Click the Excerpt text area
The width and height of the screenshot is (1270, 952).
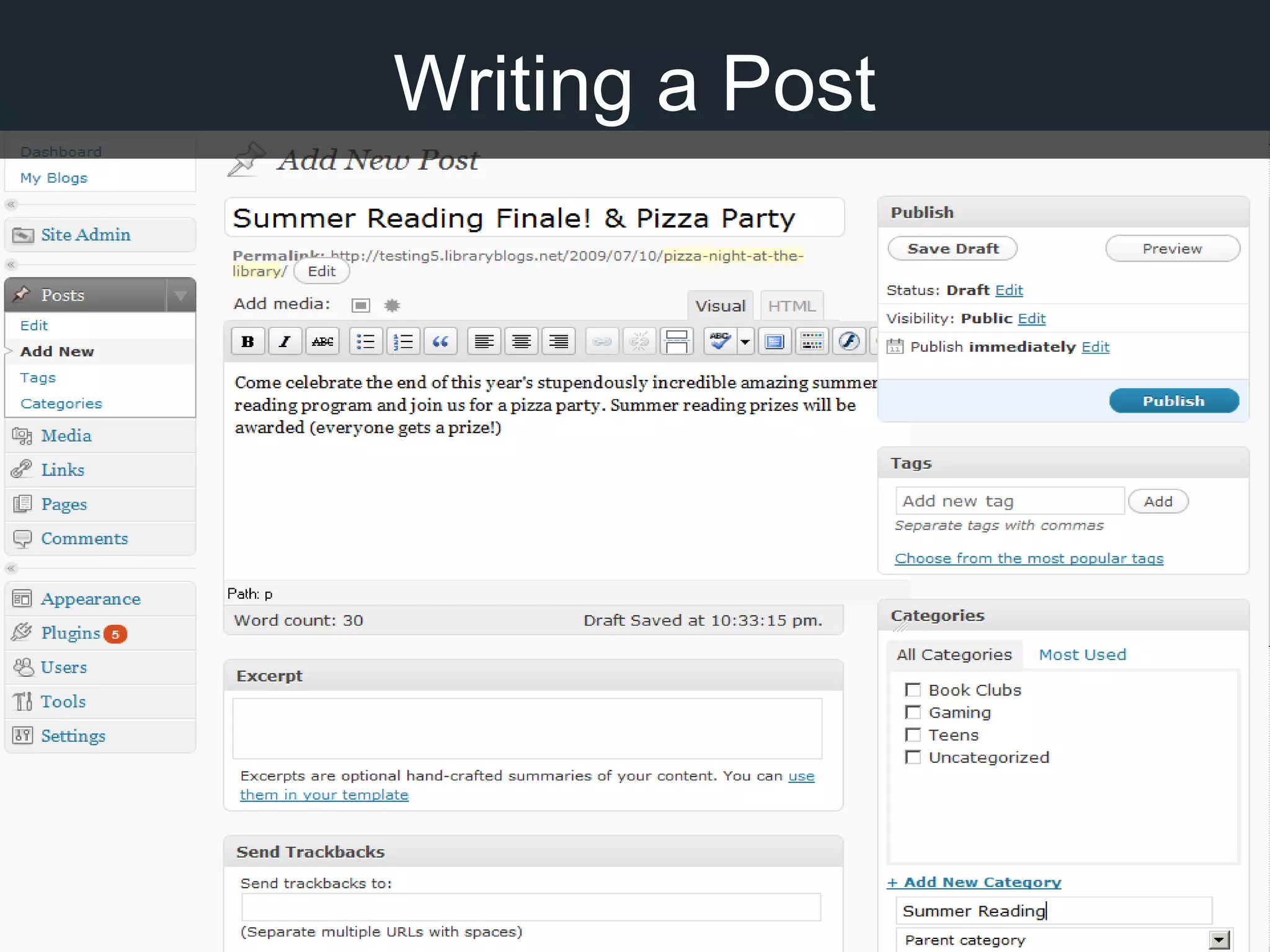click(528, 728)
